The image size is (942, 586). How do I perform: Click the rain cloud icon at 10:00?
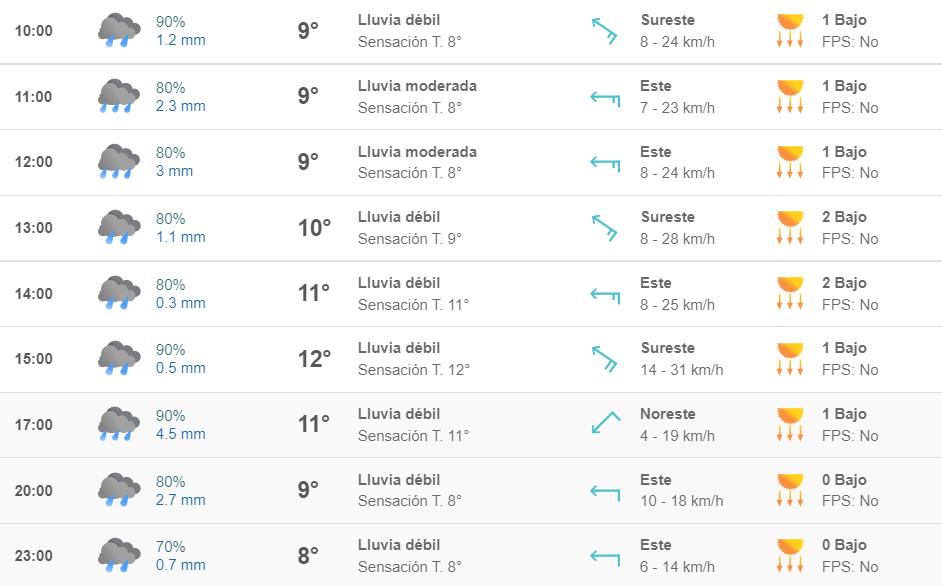click(x=119, y=31)
